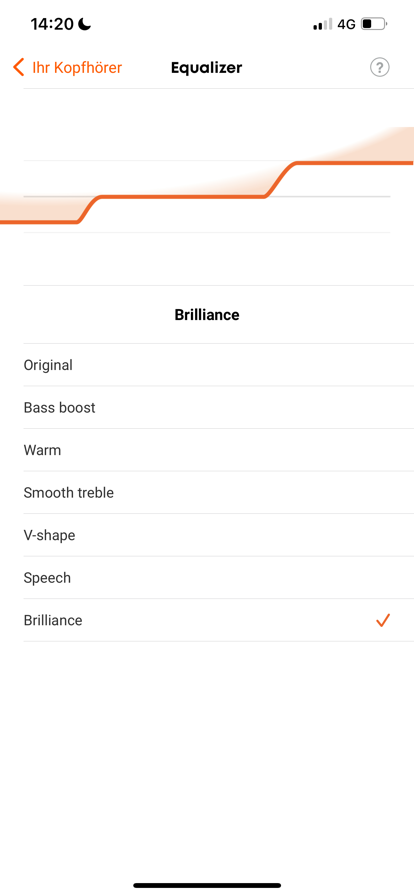
Task: Tap the help question mark icon
Action: point(380,67)
